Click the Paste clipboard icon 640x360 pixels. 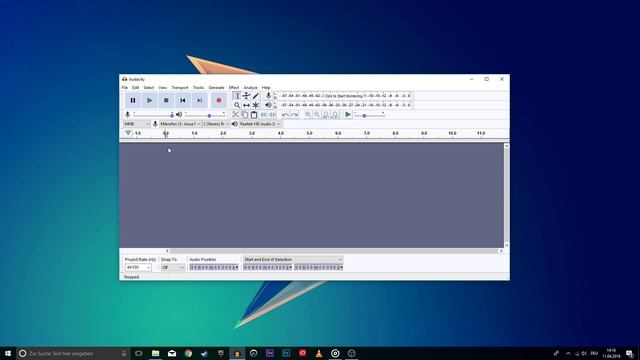pos(254,115)
